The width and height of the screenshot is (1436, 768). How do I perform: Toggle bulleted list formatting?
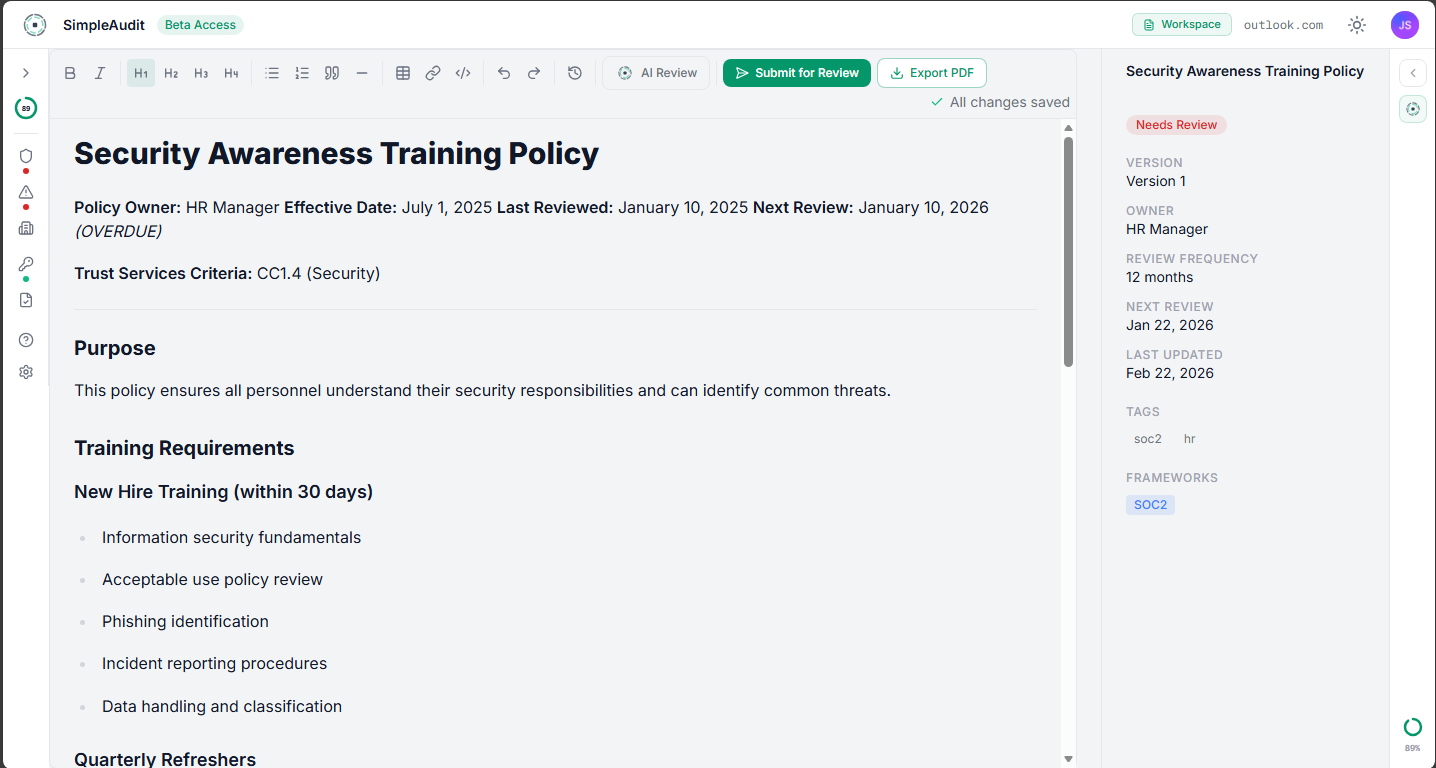click(272, 73)
